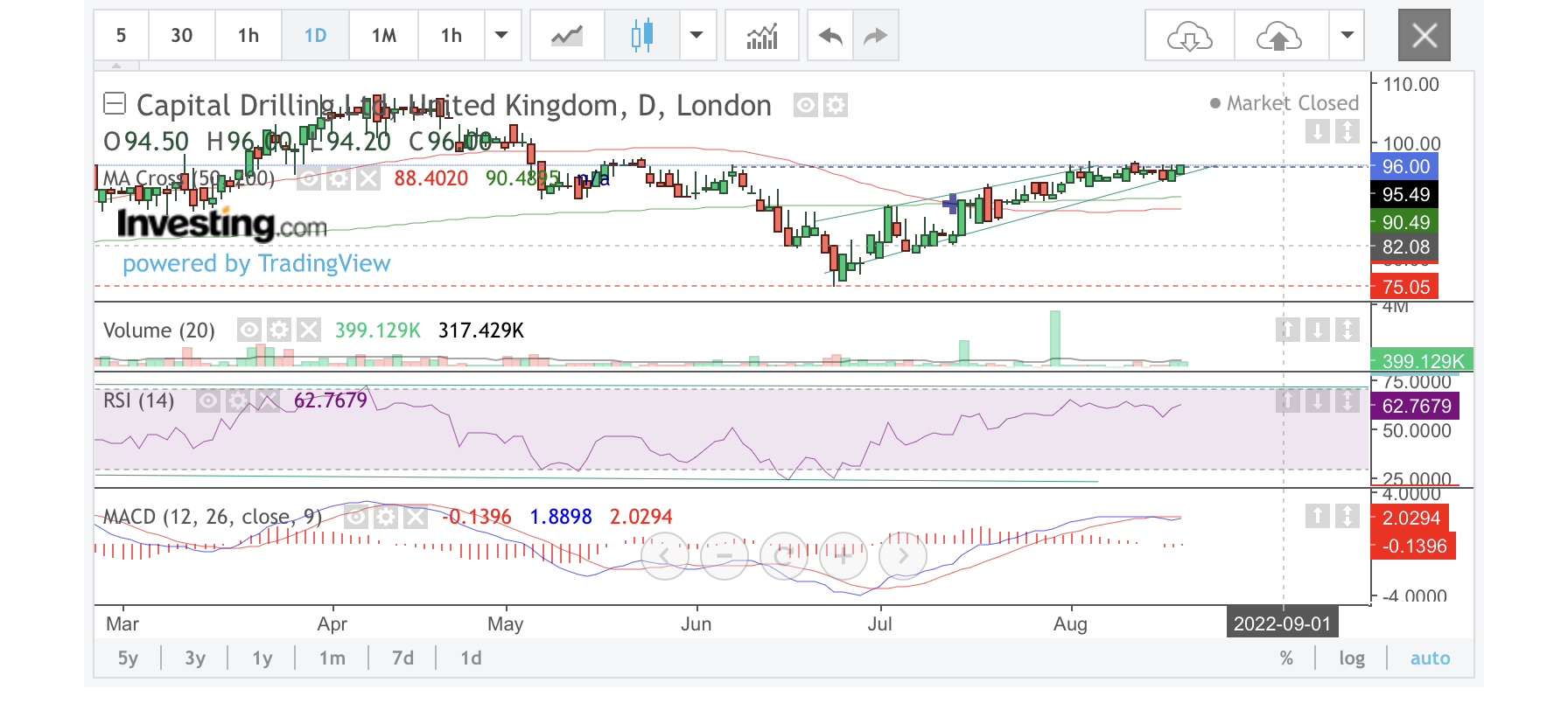The image size is (1568, 724).
Task: Select the candlestick chart style icon
Action: (x=642, y=36)
